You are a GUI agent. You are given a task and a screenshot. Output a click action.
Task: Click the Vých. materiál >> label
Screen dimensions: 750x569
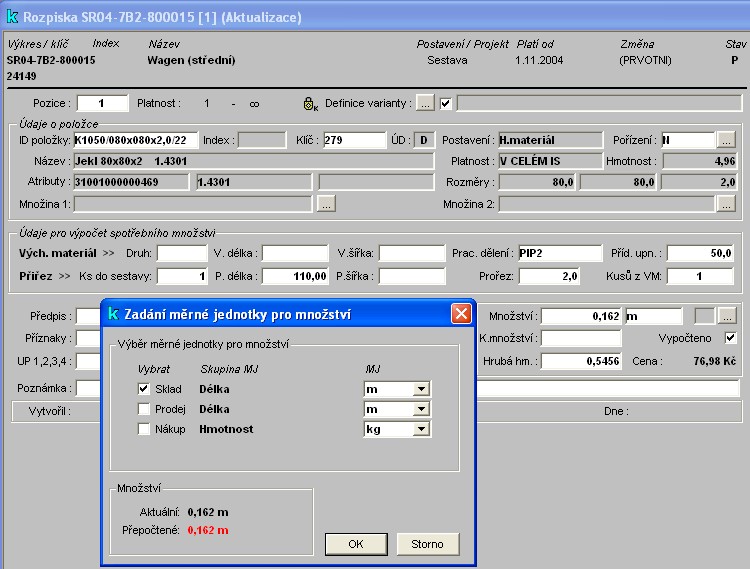click(66, 253)
